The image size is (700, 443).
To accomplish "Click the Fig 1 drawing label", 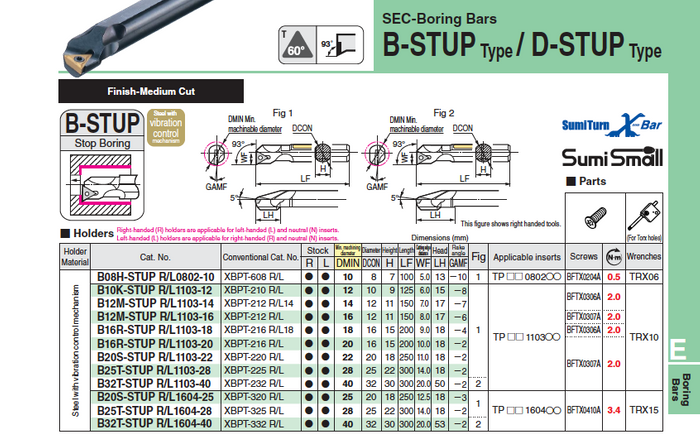I will [282, 113].
